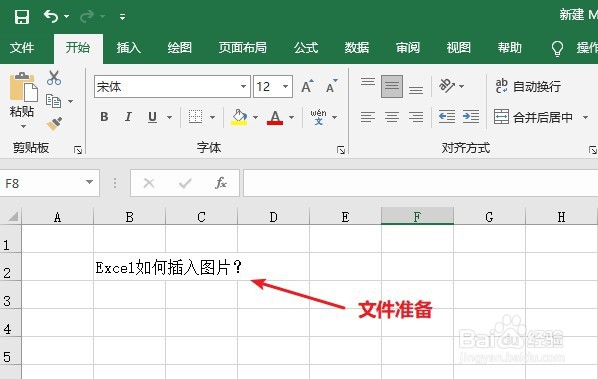Switch to the 视图 tab

click(459, 48)
